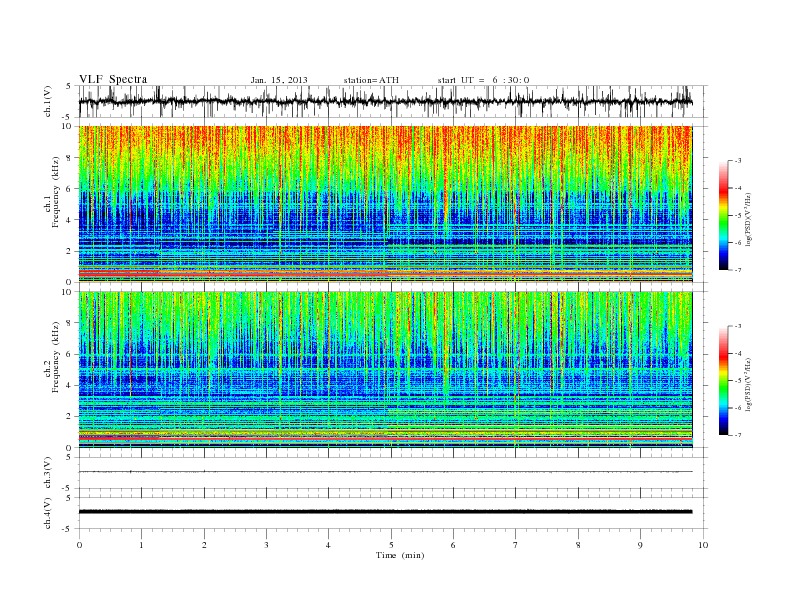792x612 pixels.
Task: Click the "station=ATH" header label
Action: coord(371,80)
